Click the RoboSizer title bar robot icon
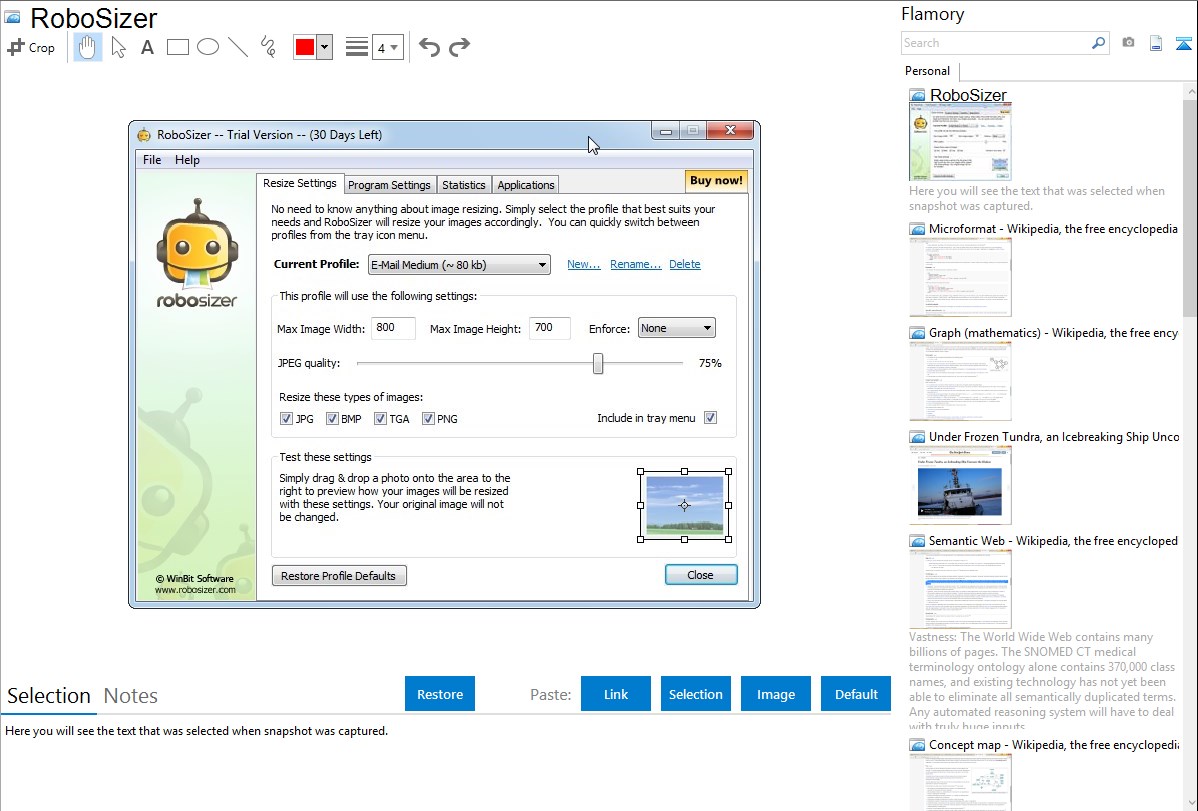1198x811 pixels. [x=144, y=135]
